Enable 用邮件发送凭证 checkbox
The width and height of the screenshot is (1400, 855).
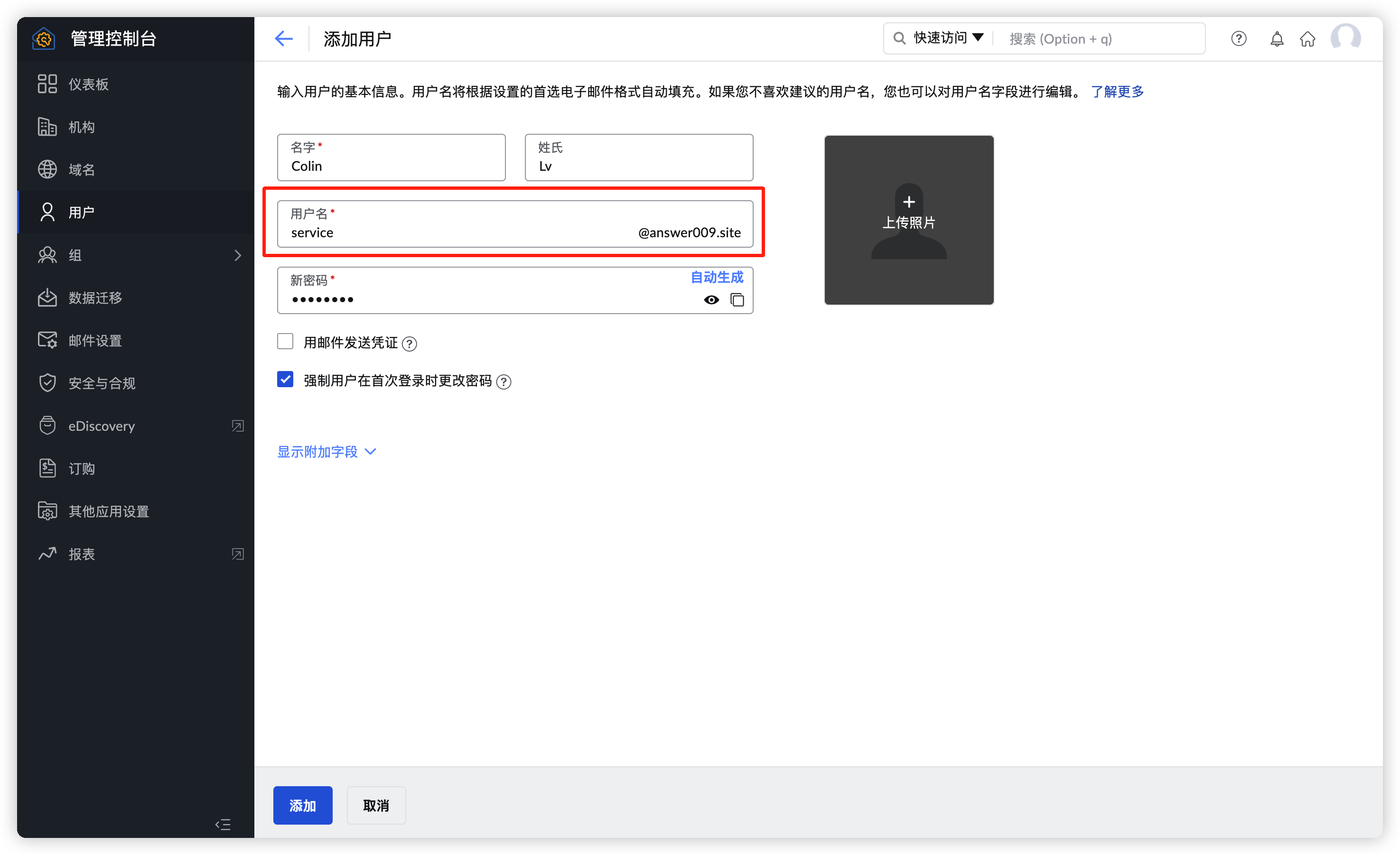(285, 342)
